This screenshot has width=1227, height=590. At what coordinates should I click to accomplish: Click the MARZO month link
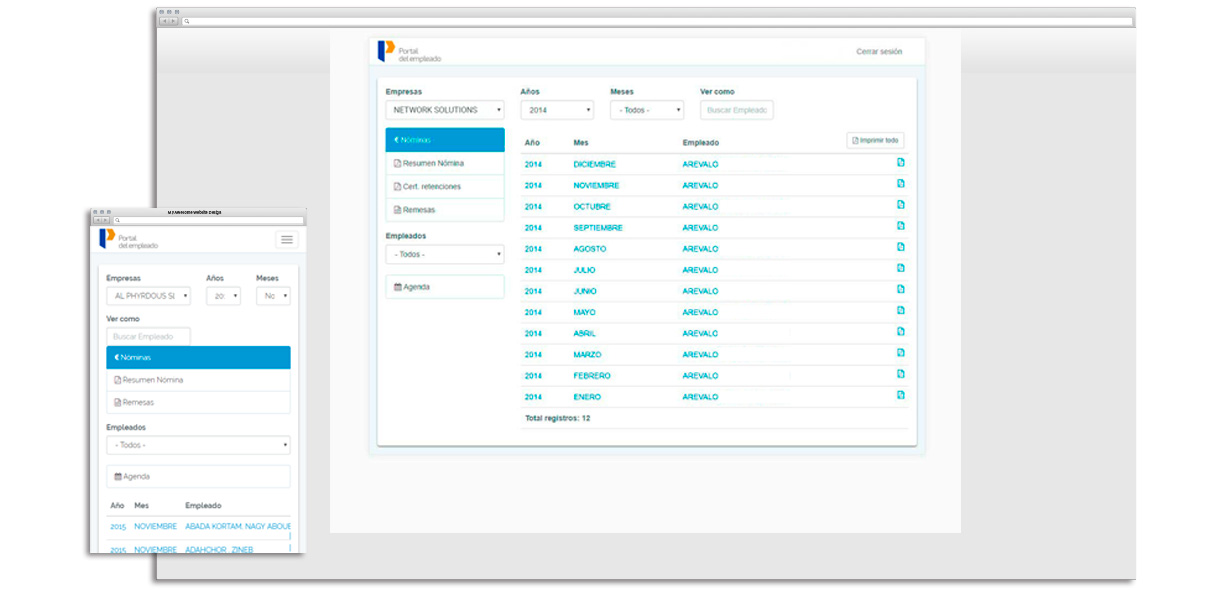pos(587,355)
